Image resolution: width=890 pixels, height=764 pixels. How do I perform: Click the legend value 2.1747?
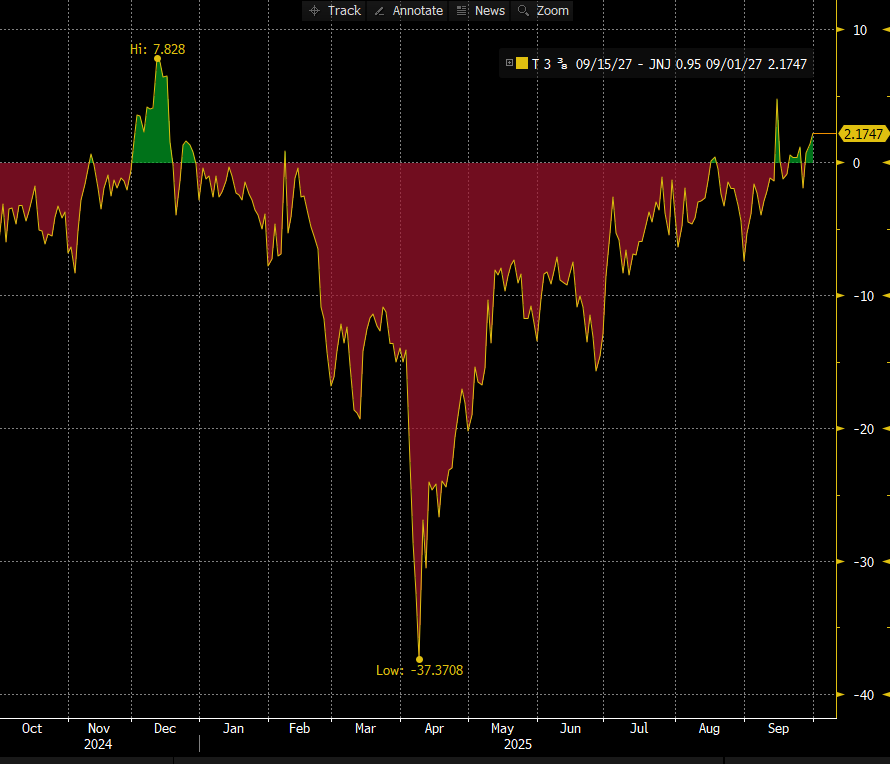click(x=787, y=64)
